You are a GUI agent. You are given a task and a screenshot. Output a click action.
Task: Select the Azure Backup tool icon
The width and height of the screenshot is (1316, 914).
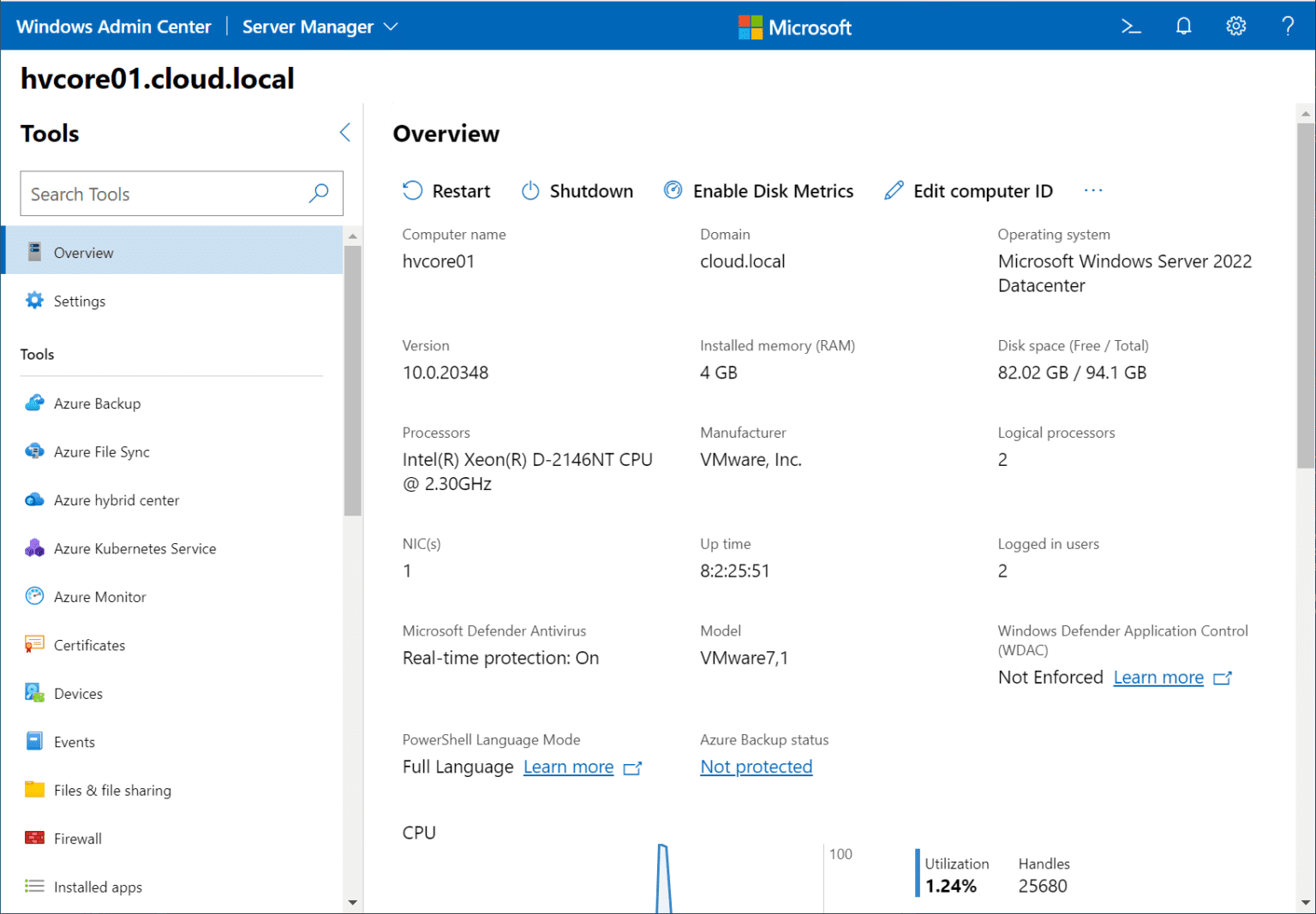point(34,403)
